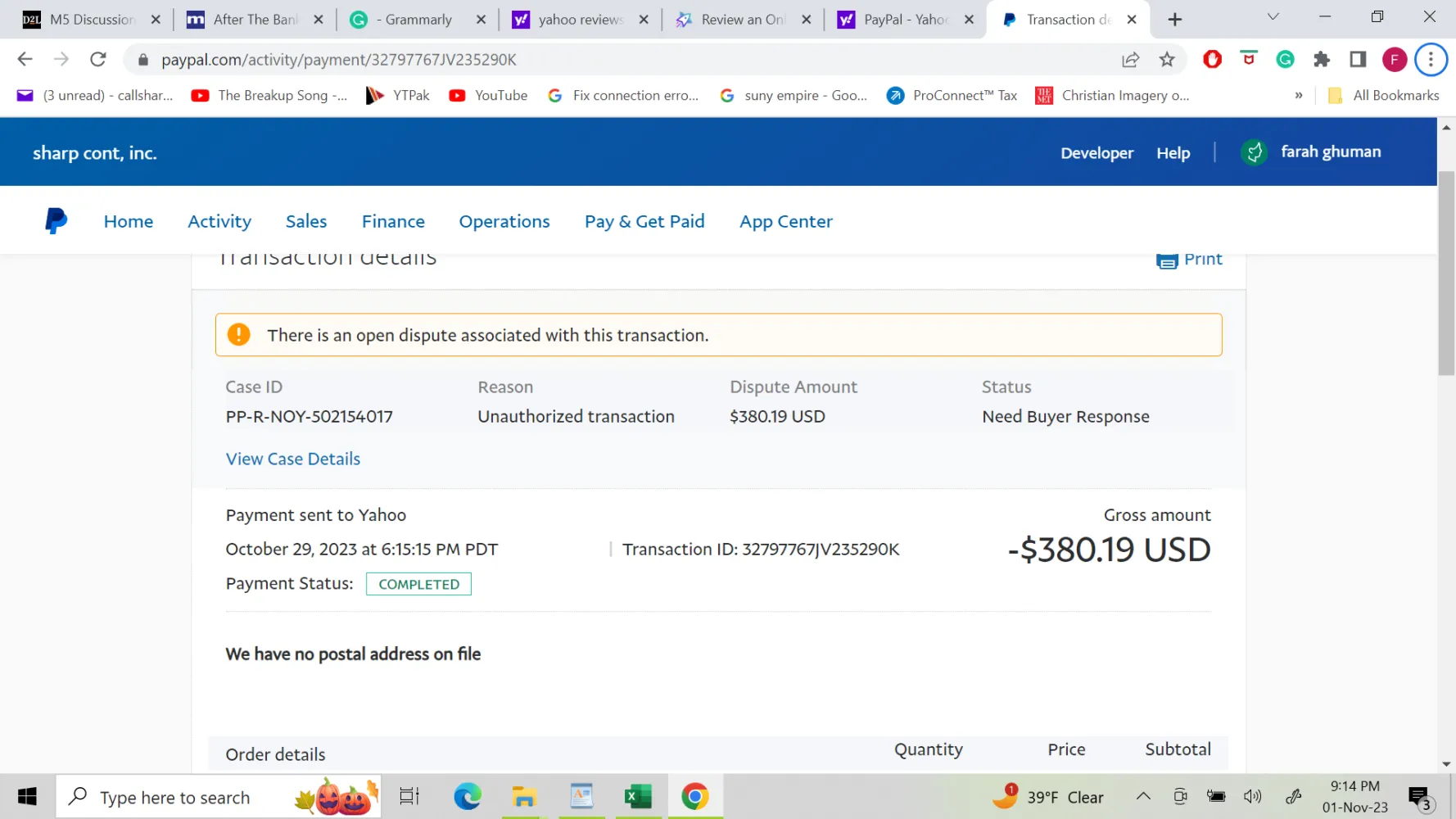This screenshot has height=819, width=1456.
Task: Click the back navigation arrow
Action: 25,59
